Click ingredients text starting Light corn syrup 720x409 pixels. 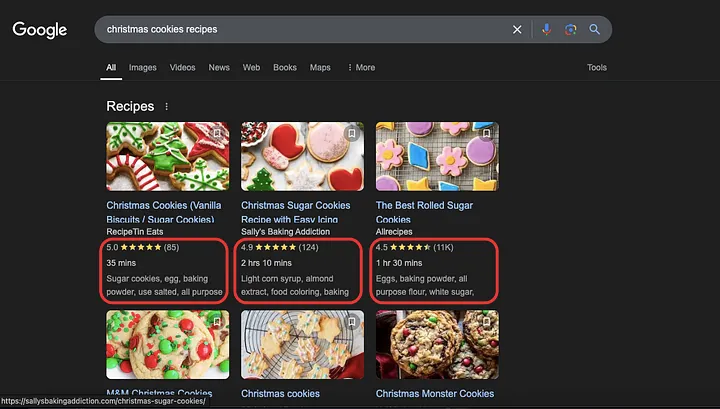(x=294, y=285)
